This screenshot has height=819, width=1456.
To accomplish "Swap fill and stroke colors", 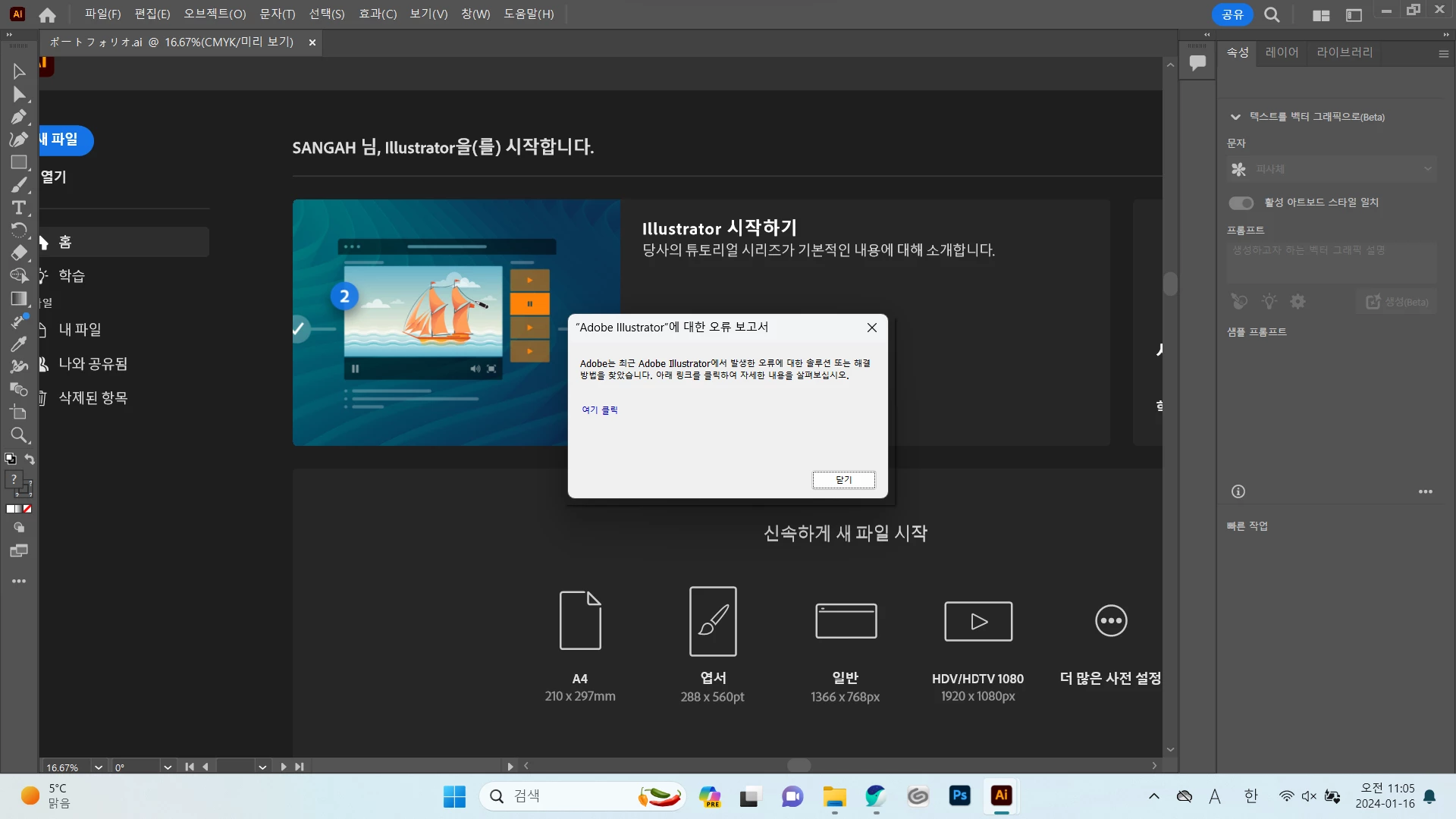I will tap(30, 459).
